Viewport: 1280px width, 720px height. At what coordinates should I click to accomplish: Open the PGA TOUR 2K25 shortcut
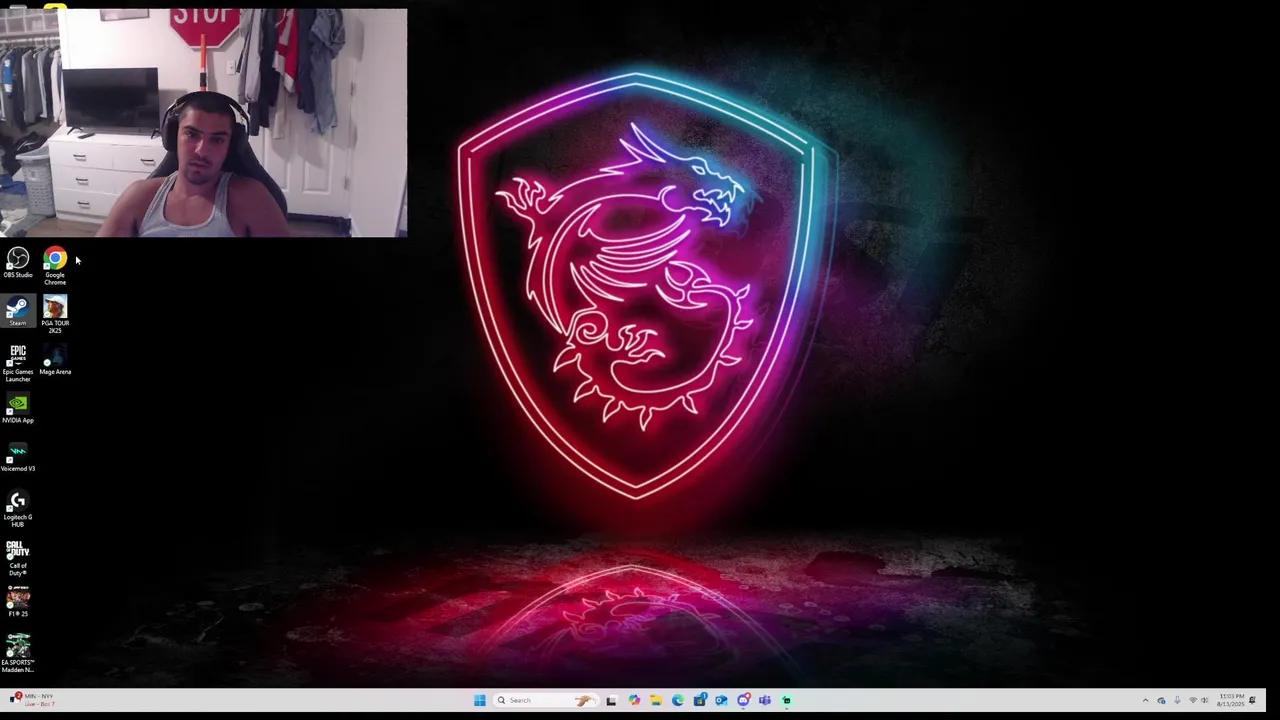(x=55, y=315)
